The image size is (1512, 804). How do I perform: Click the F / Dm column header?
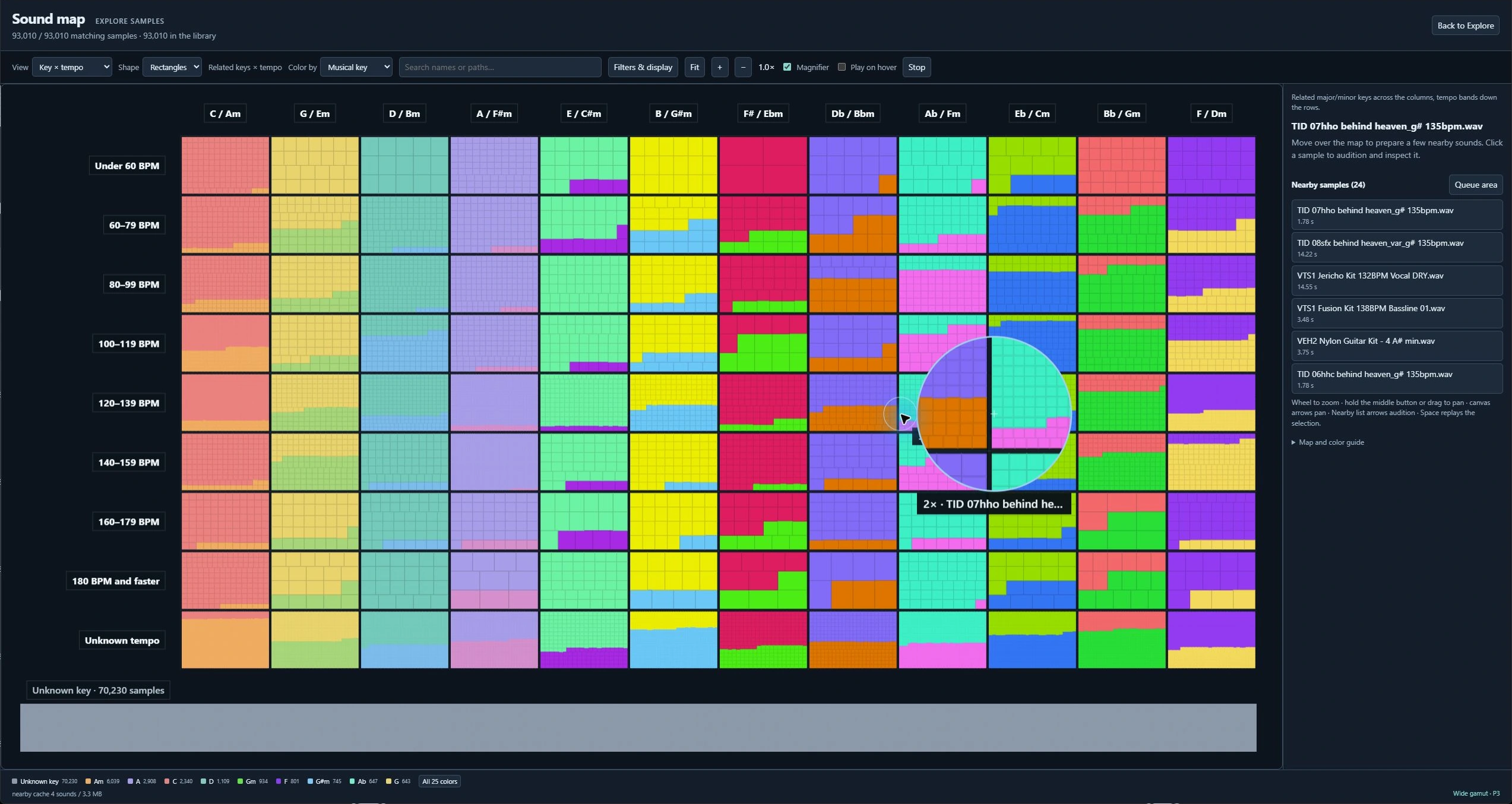pos(1212,113)
